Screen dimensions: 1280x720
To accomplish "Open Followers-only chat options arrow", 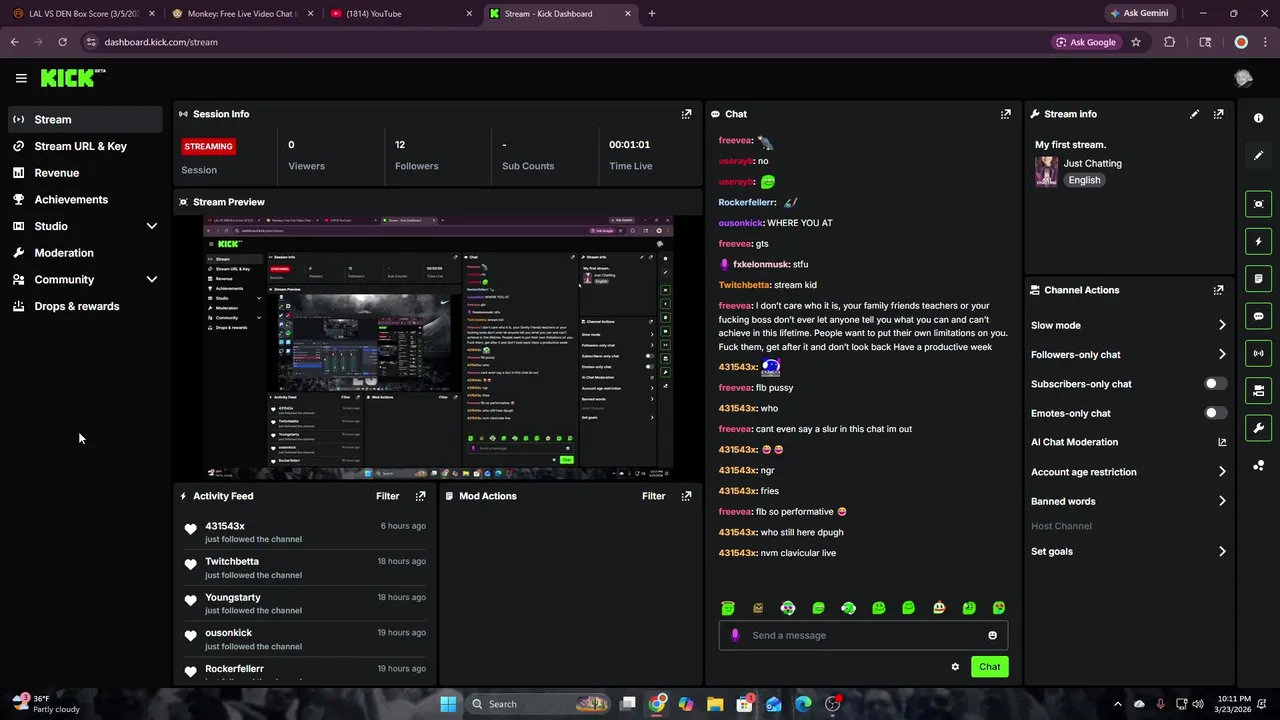I will [1222, 354].
